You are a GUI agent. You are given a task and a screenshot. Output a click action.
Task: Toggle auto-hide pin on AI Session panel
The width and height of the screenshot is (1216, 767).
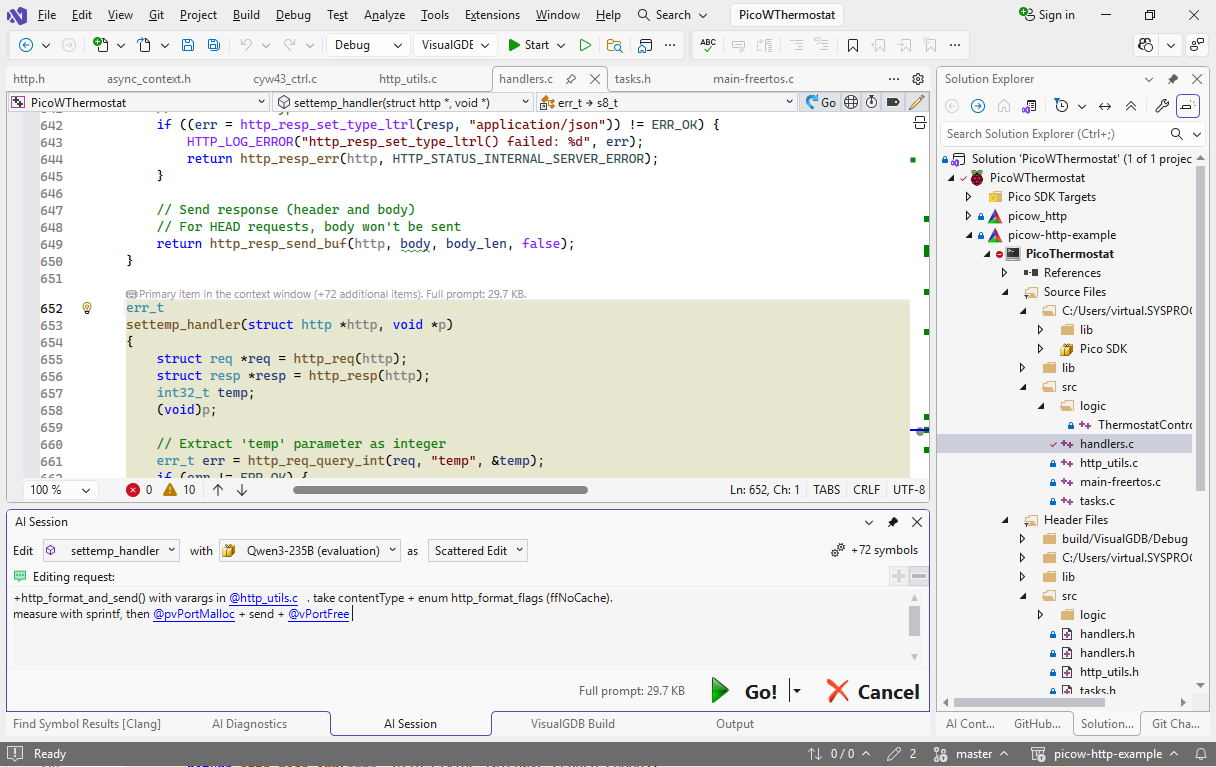pos(893,522)
